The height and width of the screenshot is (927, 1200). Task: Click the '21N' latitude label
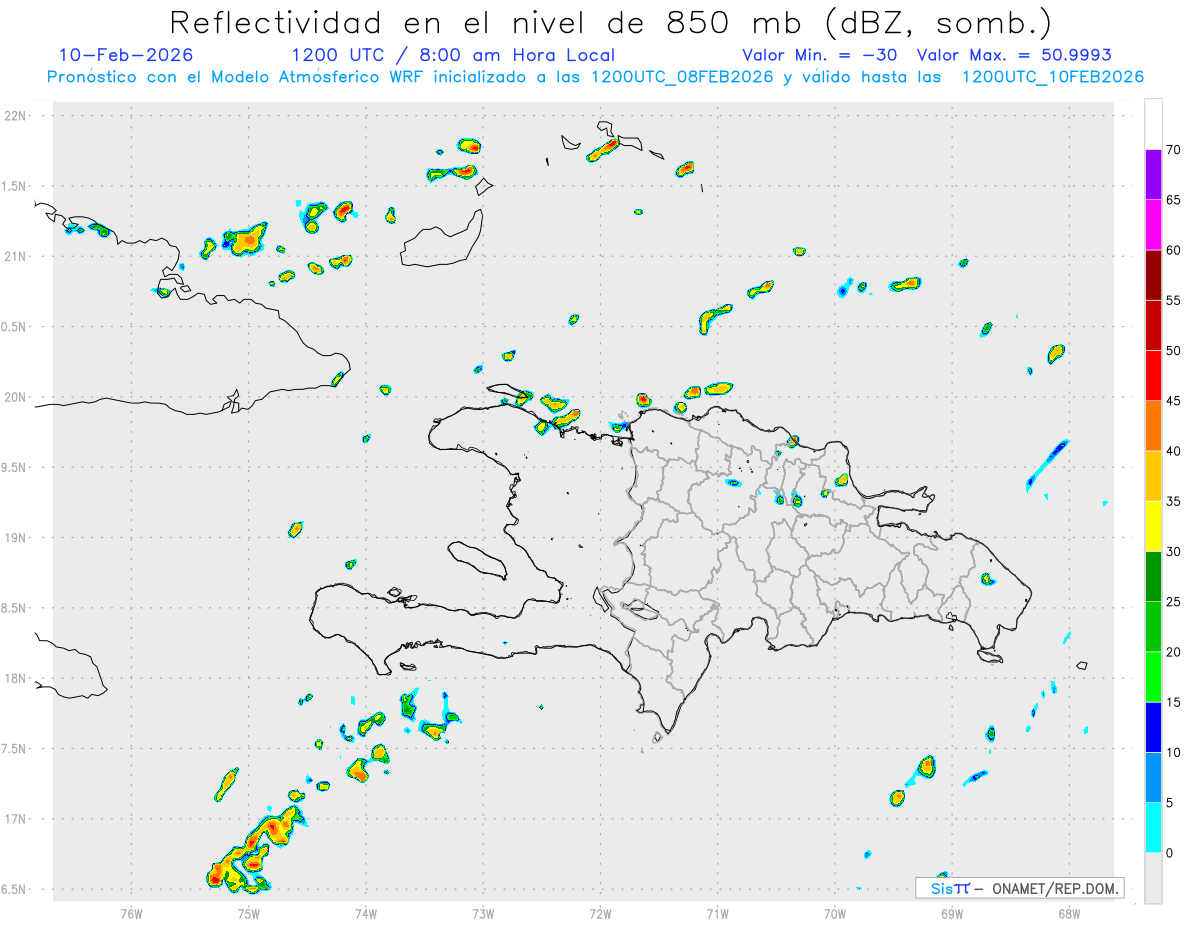15,257
